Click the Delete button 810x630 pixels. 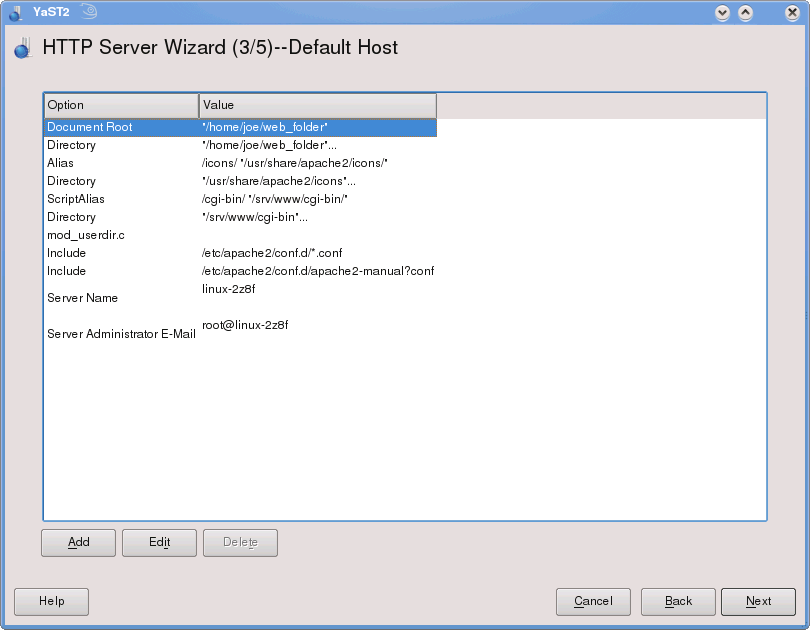pyautogui.click(x=240, y=543)
